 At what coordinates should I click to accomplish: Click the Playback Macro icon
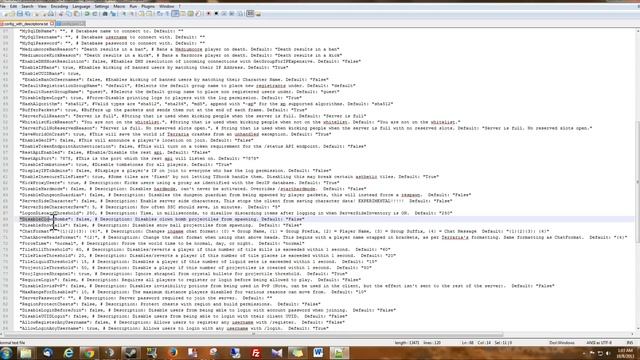224,14
